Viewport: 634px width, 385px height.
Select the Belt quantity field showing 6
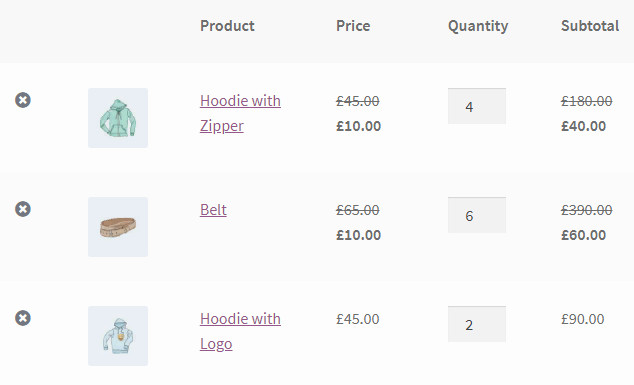pos(477,215)
